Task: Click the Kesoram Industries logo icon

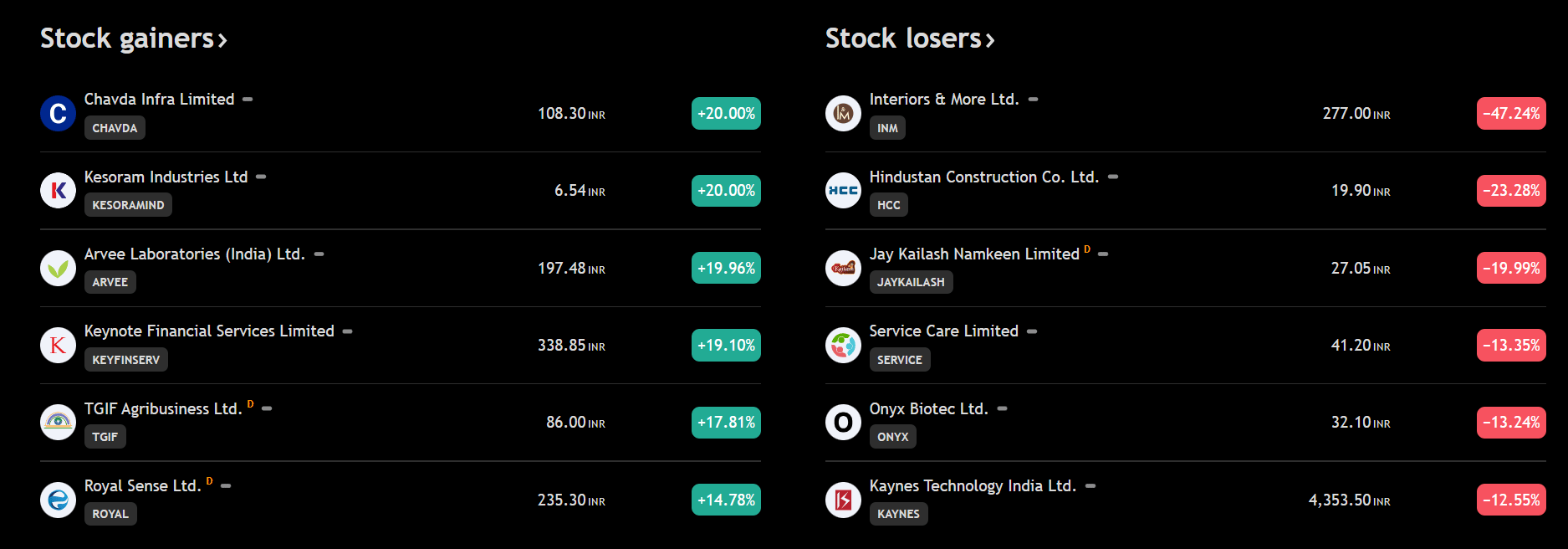Action: click(x=58, y=191)
